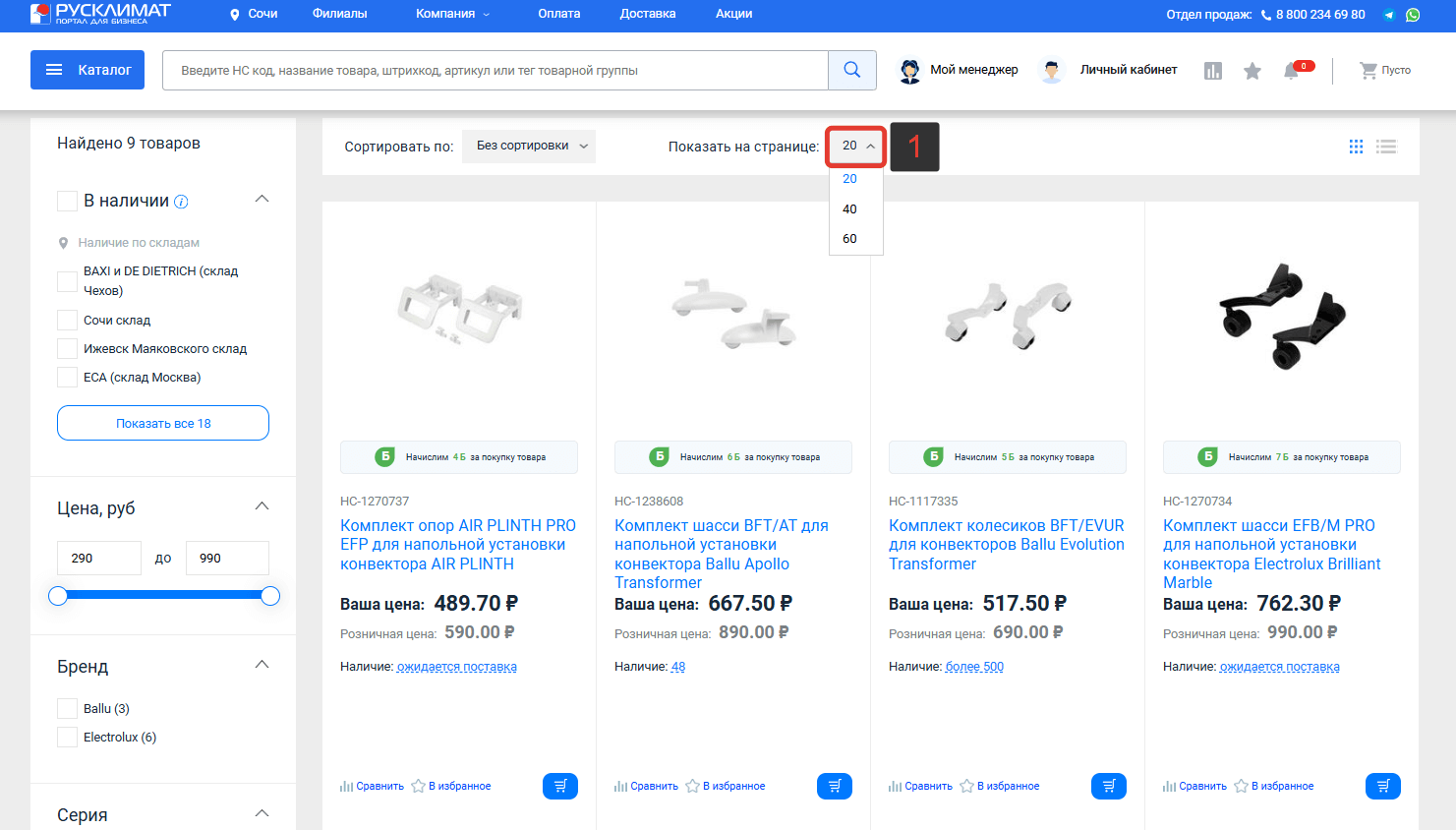Add HC-1117335 product to favorites

pyautogui.click(x=1000, y=786)
